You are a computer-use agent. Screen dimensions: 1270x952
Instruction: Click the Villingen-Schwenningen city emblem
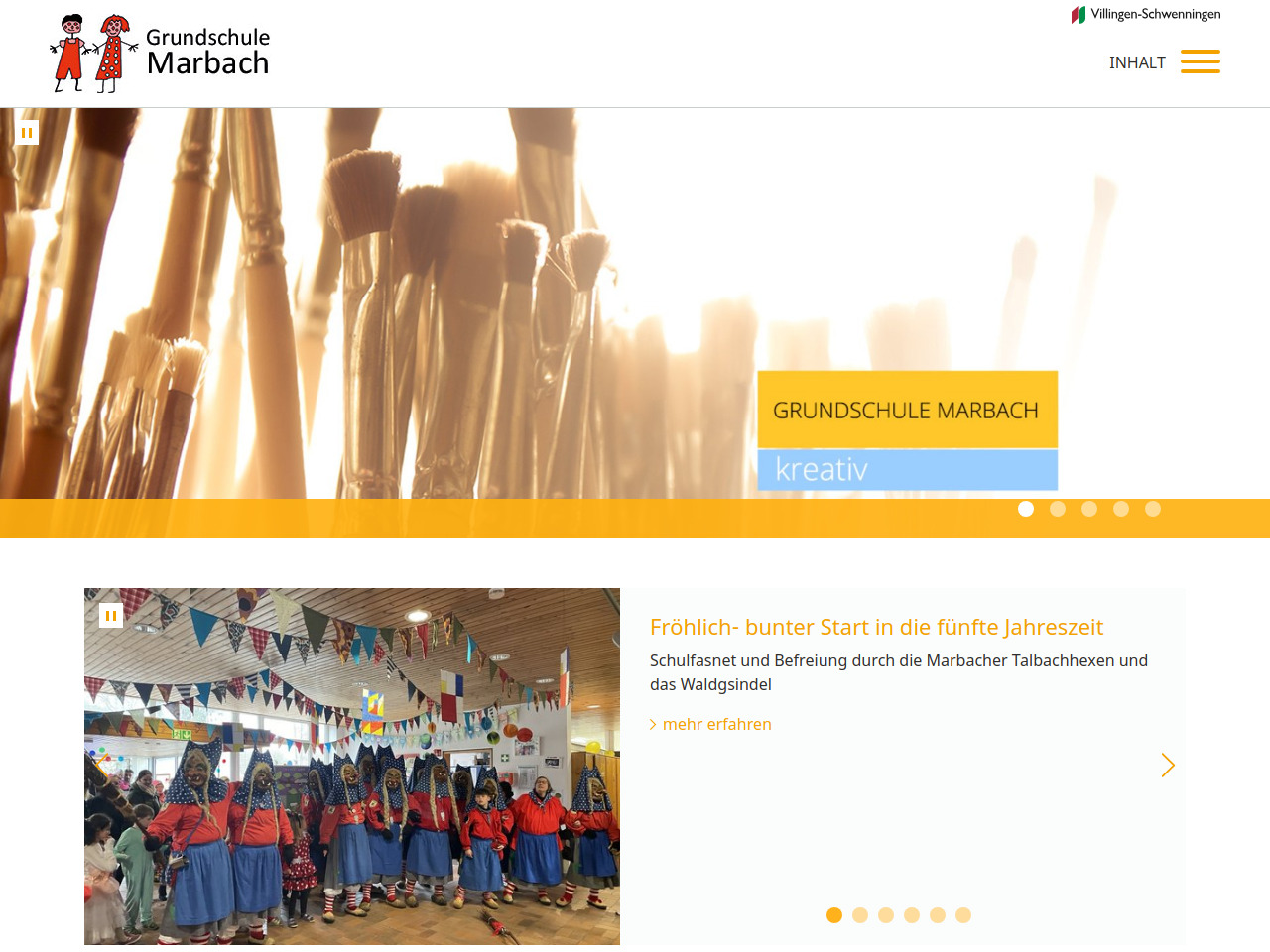tap(1079, 15)
